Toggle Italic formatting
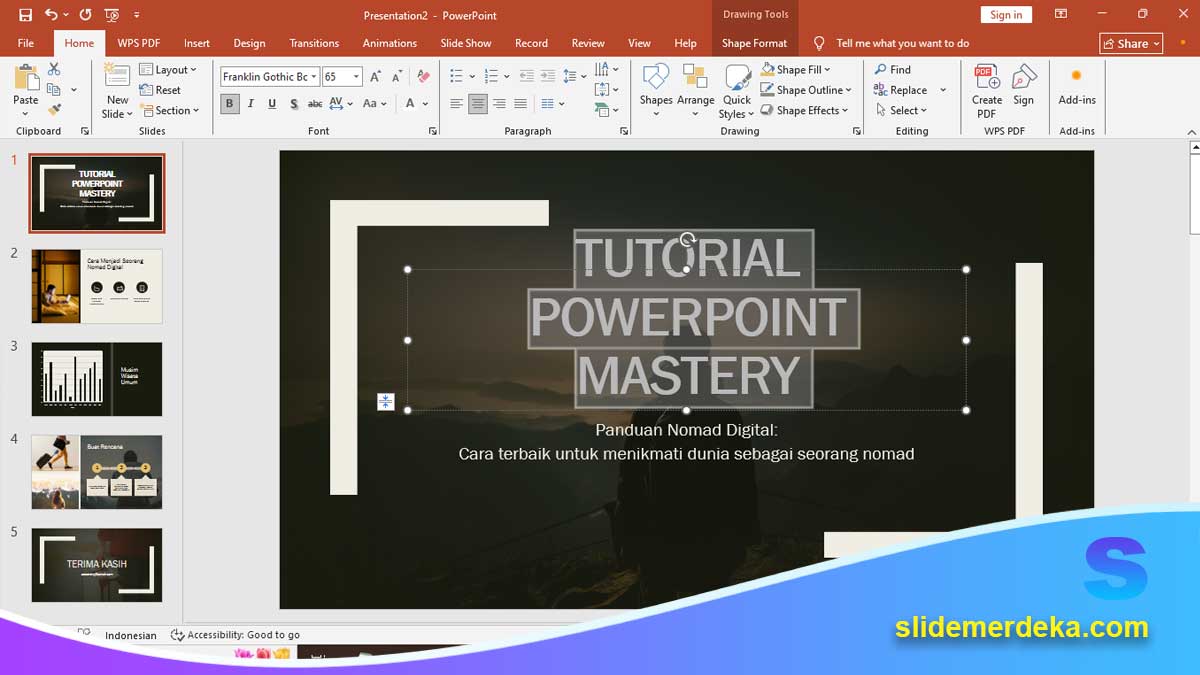The height and width of the screenshot is (675, 1200). (250, 103)
